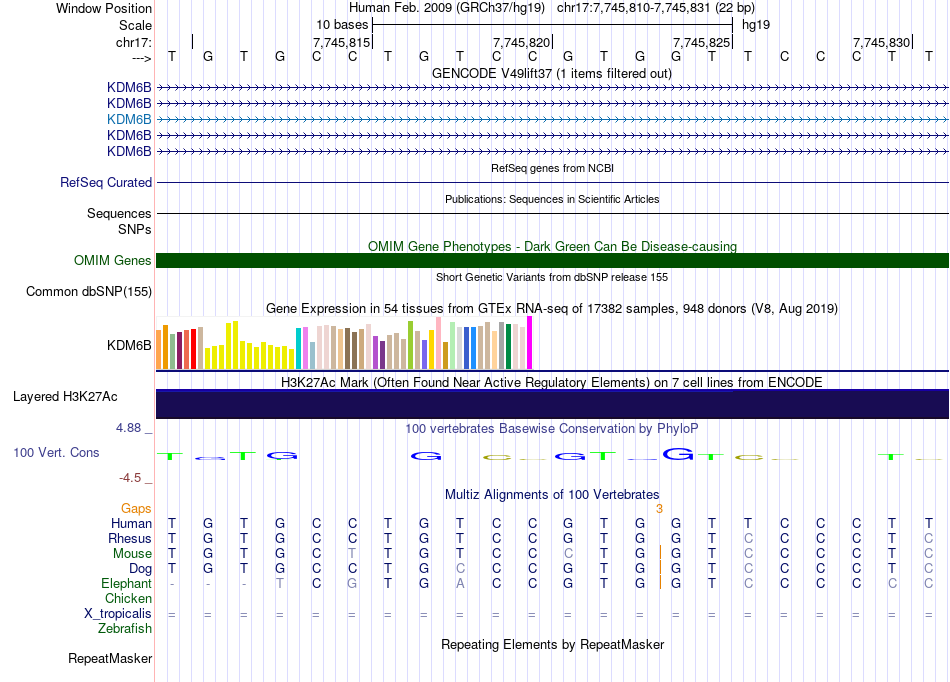Viewport: 950px width, 682px height.
Task: Open the RefSeq Curated track label
Action: point(106,183)
